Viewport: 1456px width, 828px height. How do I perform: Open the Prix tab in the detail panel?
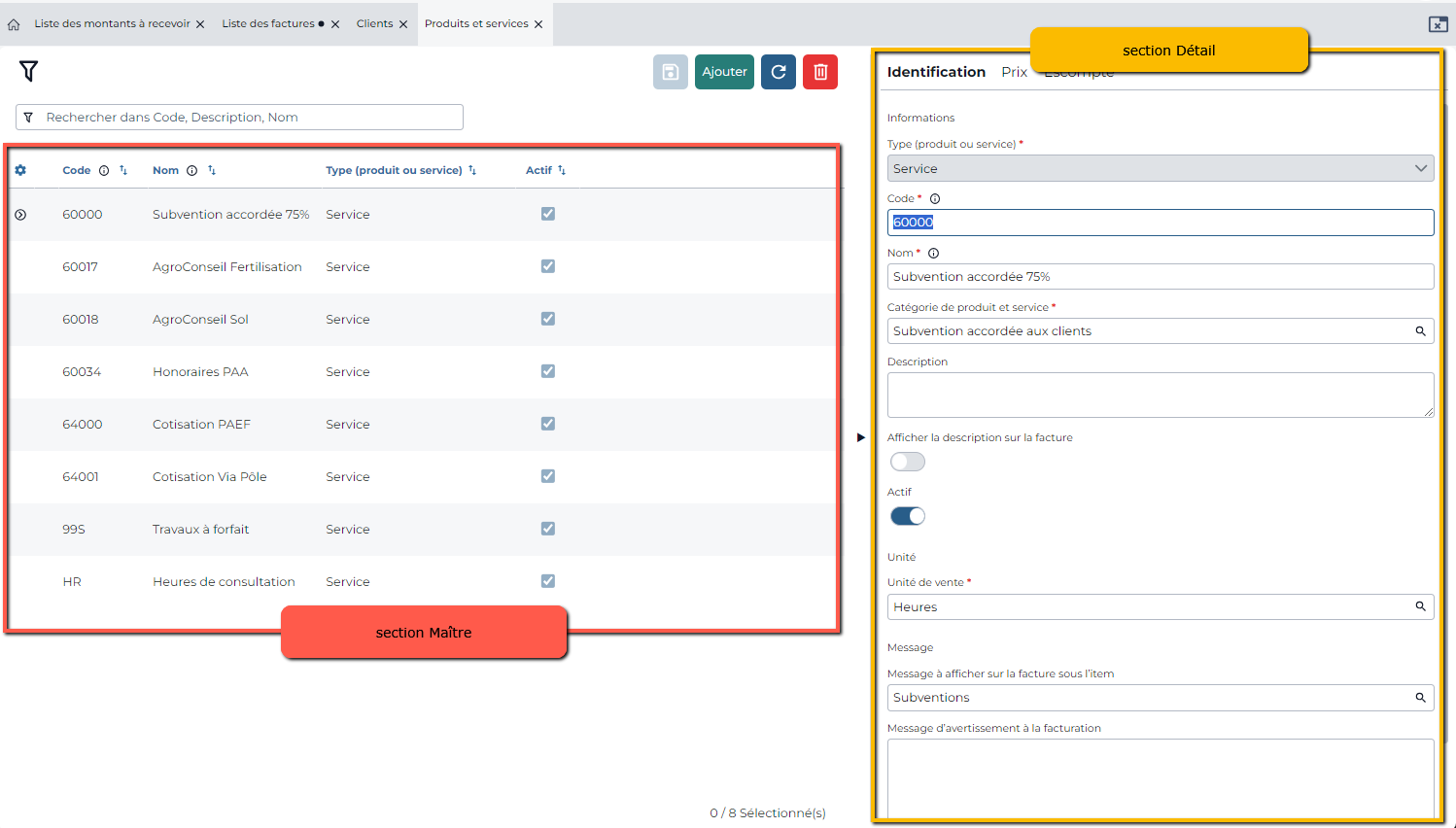[x=1014, y=72]
